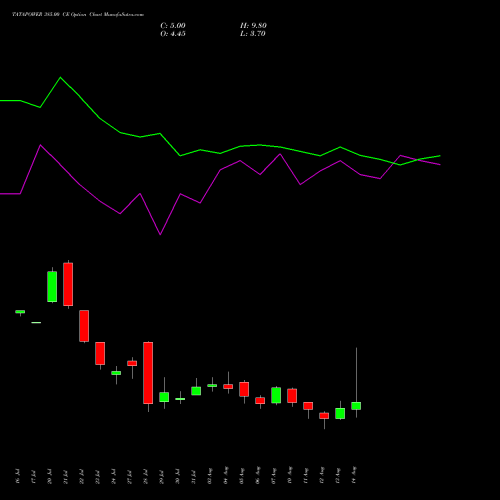
Task: Click the green and purple line crossover
Action: point(394,163)
